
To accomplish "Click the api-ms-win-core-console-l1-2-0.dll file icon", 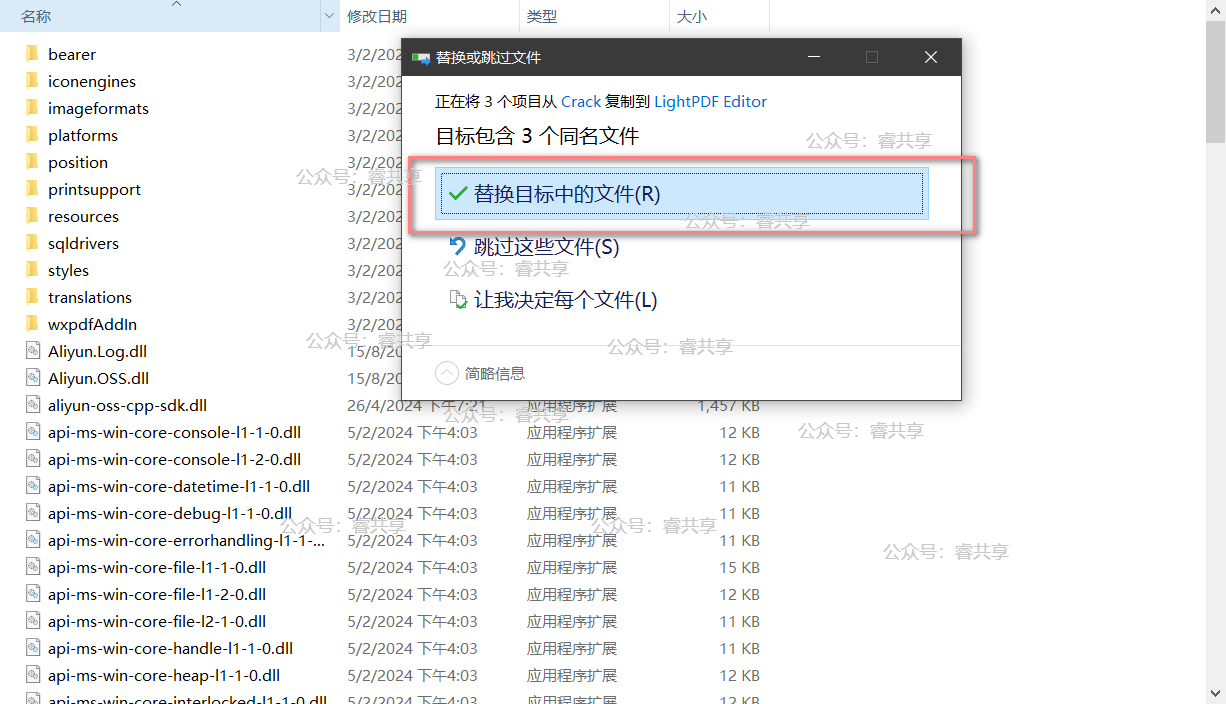I will click(x=31, y=459).
